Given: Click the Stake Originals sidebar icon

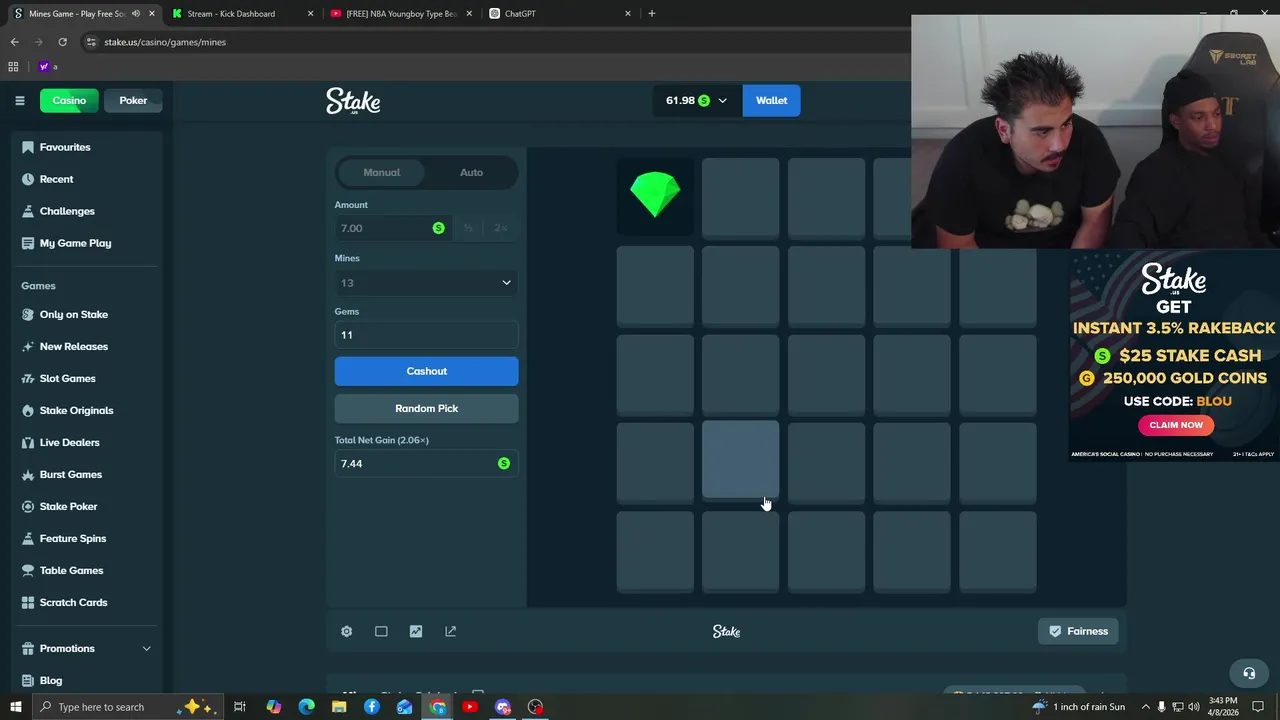Looking at the screenshot, I should click(x=28, y=410).
